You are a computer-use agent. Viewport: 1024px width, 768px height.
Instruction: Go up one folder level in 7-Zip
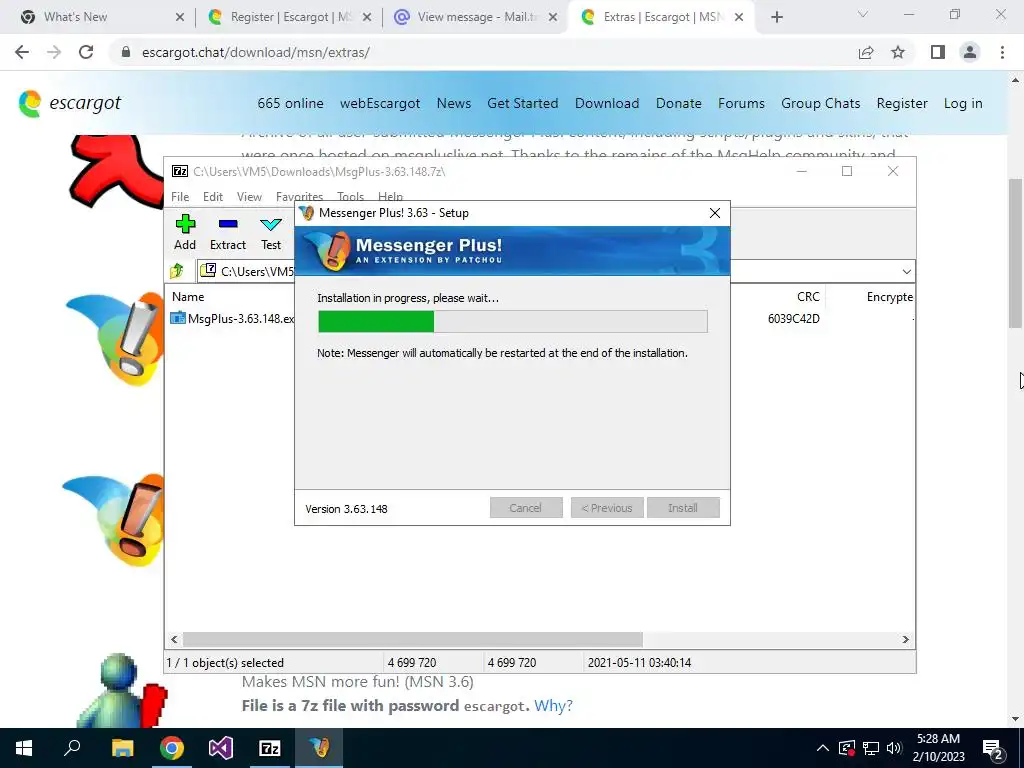pos(177,270)
